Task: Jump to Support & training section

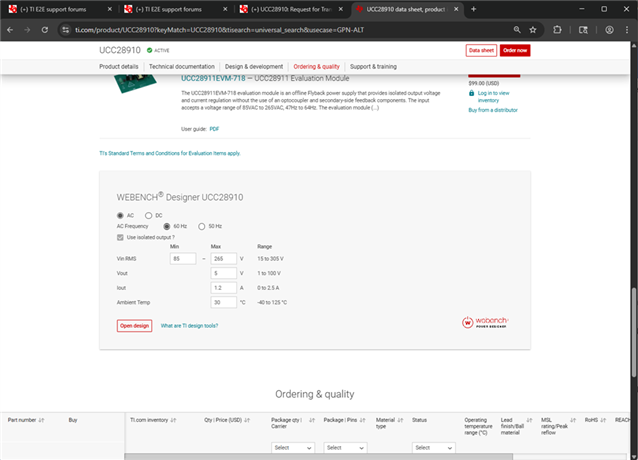Action: pyautogui.click(x=373, y=66)
